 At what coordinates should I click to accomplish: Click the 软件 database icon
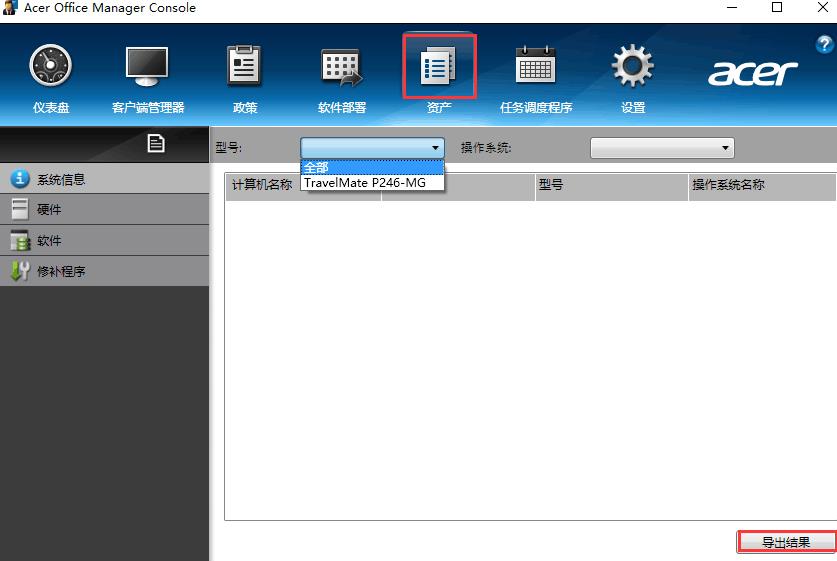pos(20,240)
